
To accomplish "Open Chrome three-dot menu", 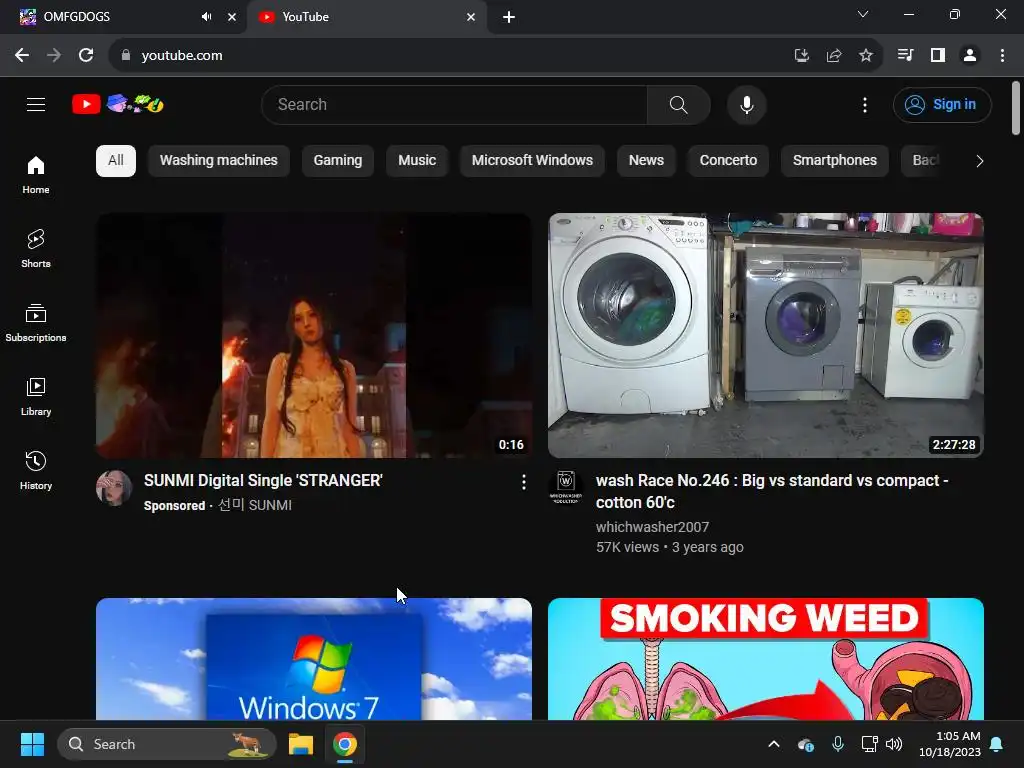I will pos(1002,56).
